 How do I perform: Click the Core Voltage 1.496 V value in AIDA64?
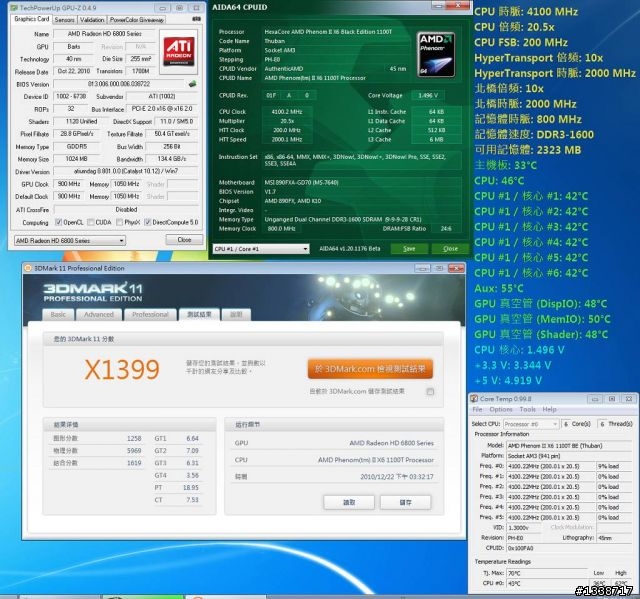[428, 95]
